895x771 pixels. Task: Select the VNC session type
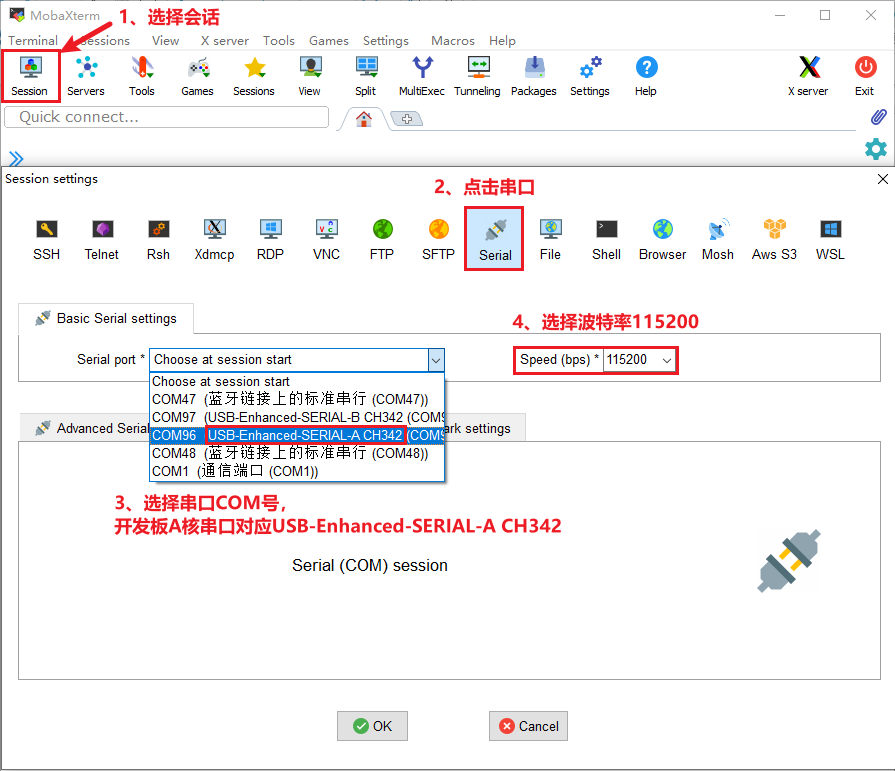point(326,240)
